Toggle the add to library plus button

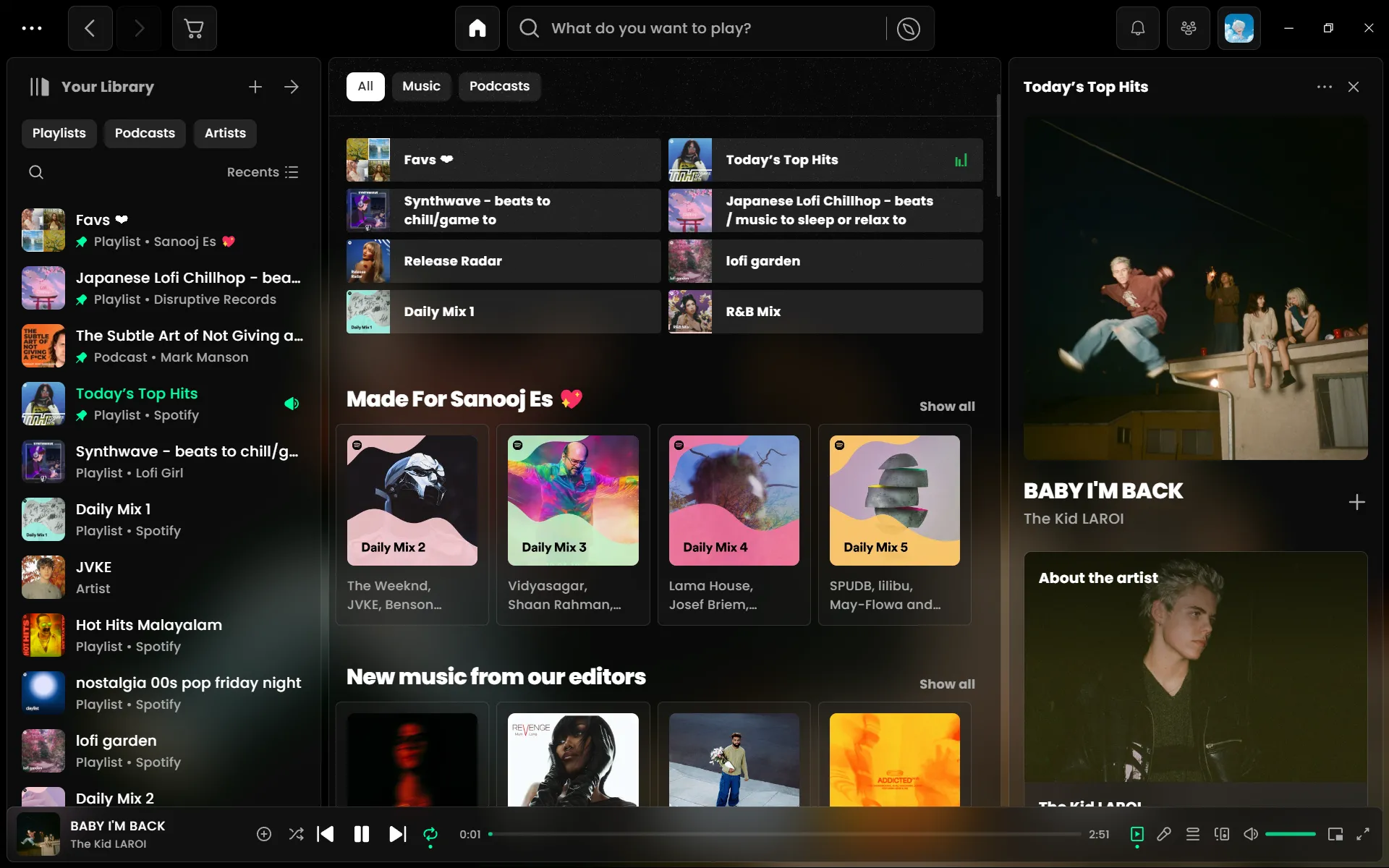[1356, 501]
